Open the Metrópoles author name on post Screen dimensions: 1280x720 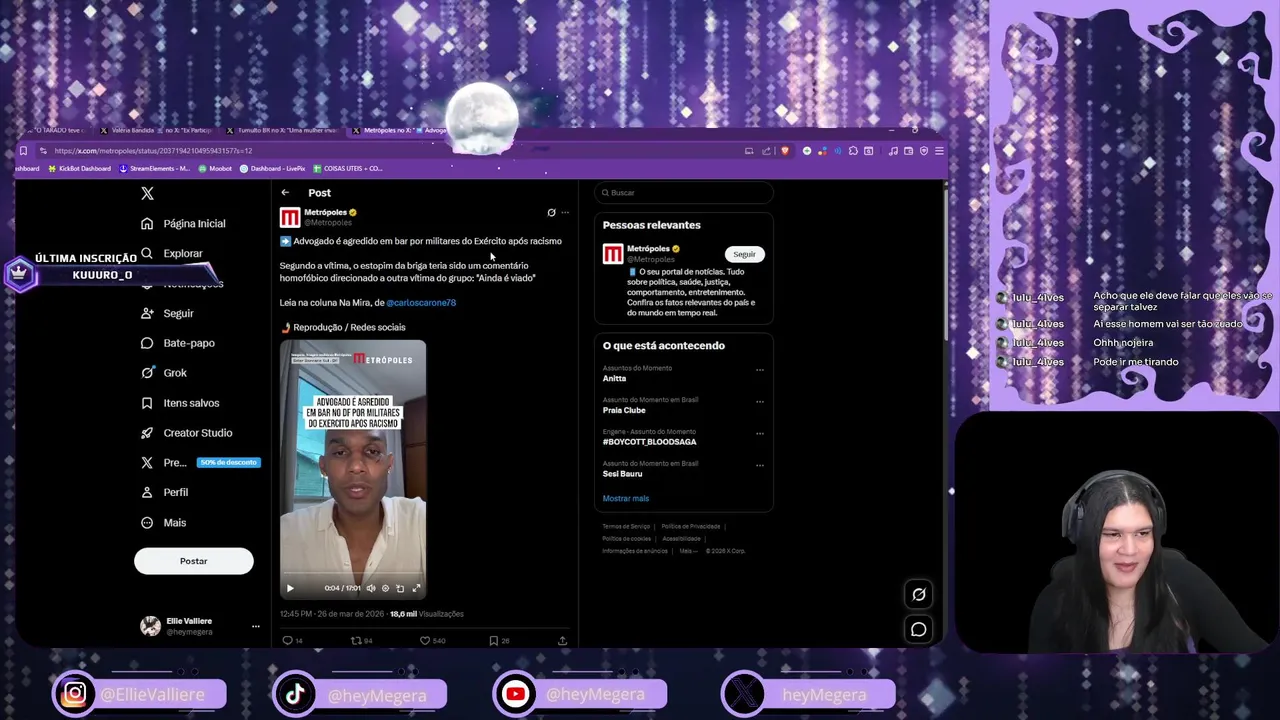pyautogui.click(x=325, y=212)
